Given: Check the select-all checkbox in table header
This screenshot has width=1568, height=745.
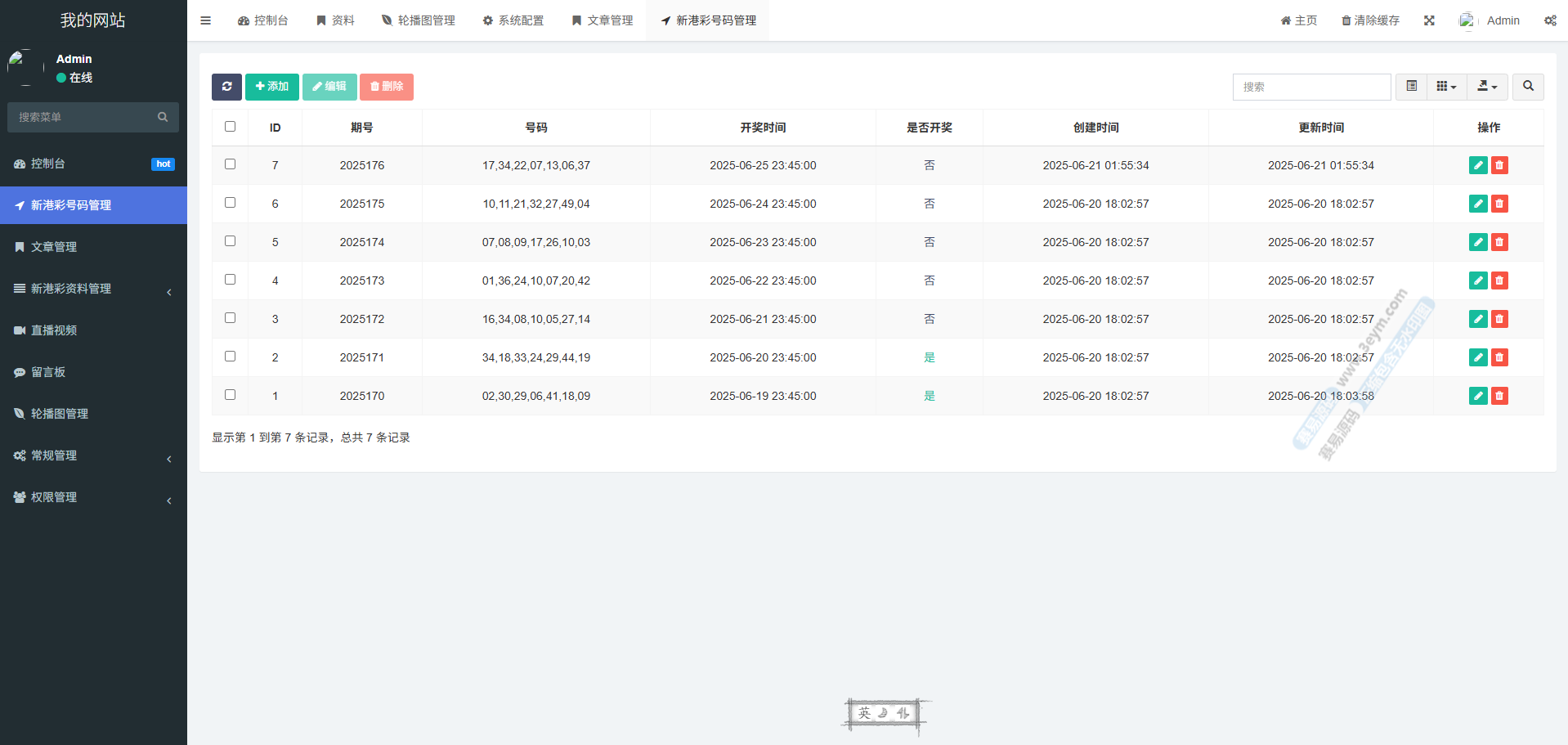Looking at the screenshot, I should click(230, 127).
